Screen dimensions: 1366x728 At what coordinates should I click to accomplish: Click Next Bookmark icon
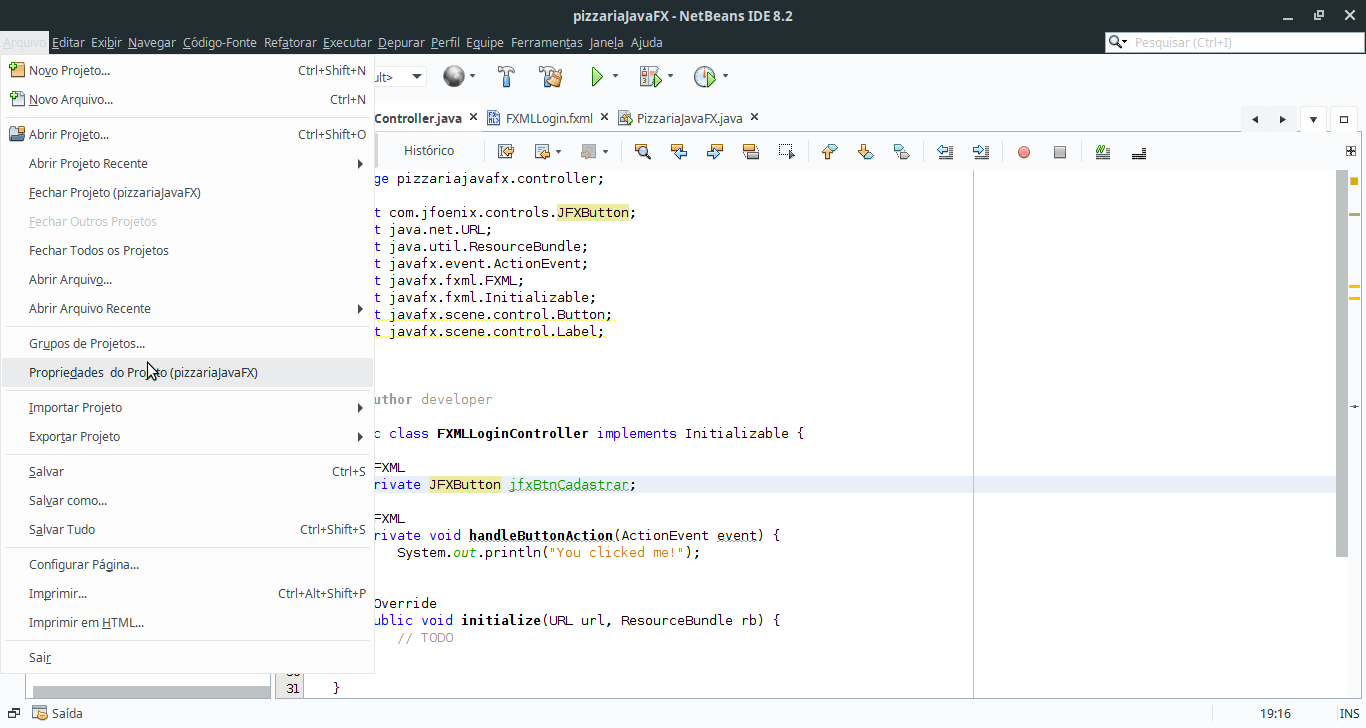click(865, 152)
